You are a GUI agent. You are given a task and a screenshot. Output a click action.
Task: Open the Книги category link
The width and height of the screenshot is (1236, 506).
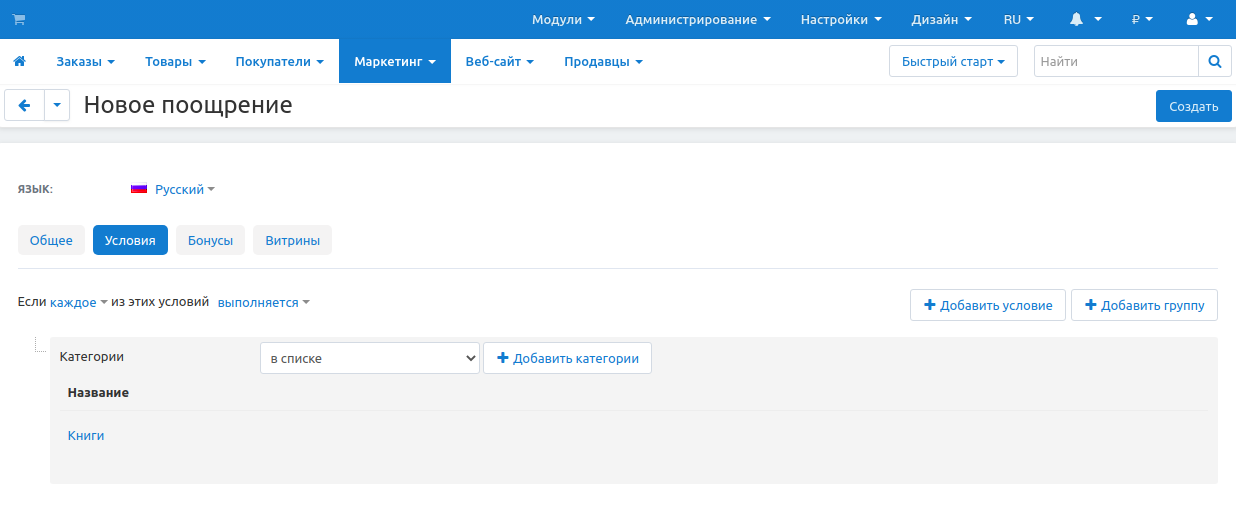pos(86,436)
